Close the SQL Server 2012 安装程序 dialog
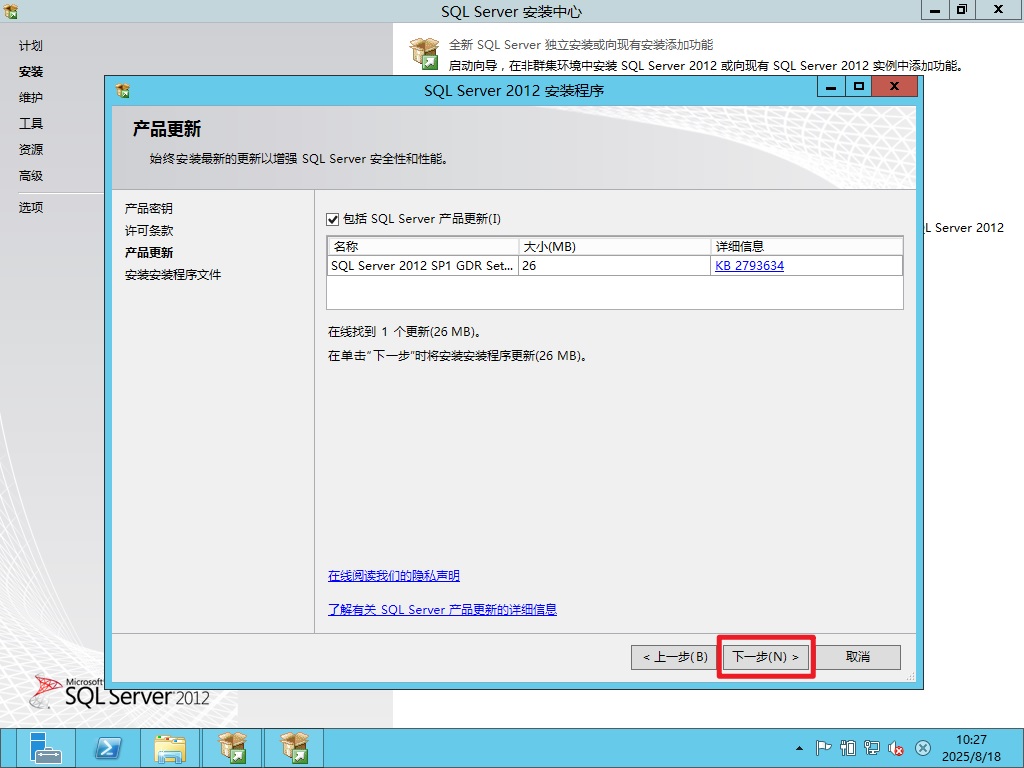 pyautogui.click(x=894, y=87)
